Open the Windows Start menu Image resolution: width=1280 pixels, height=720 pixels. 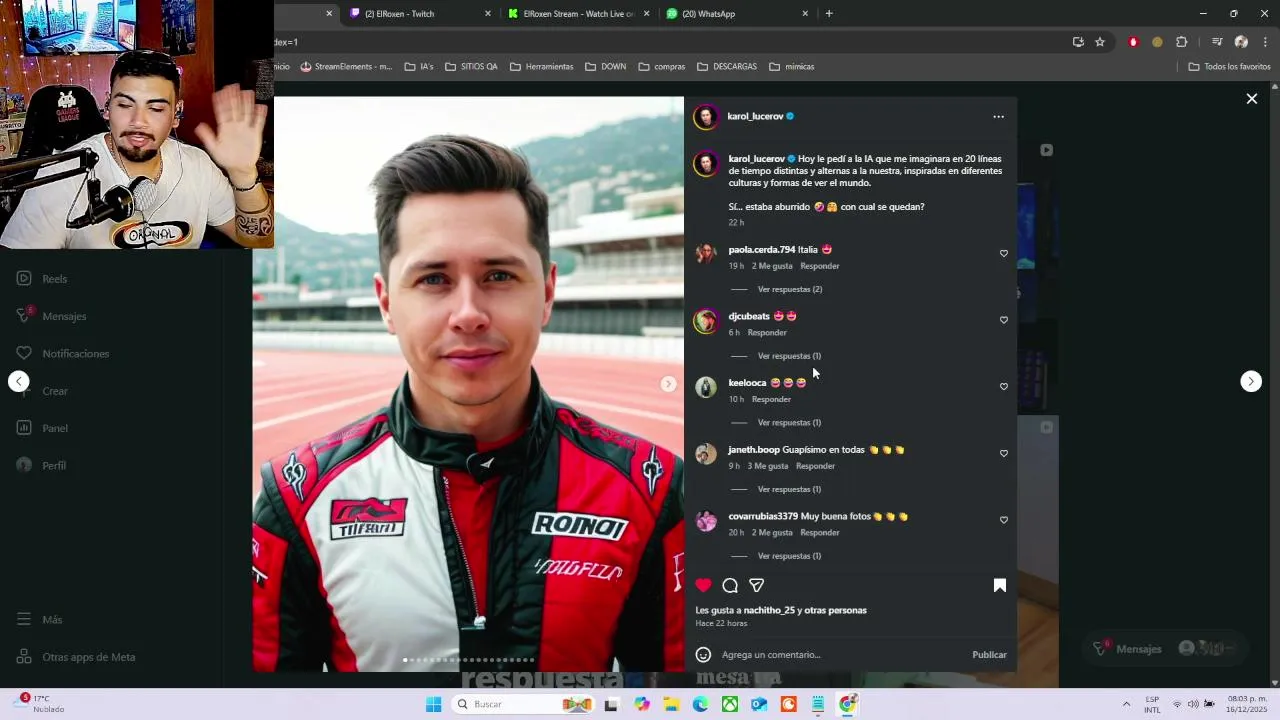click(433, 704)
